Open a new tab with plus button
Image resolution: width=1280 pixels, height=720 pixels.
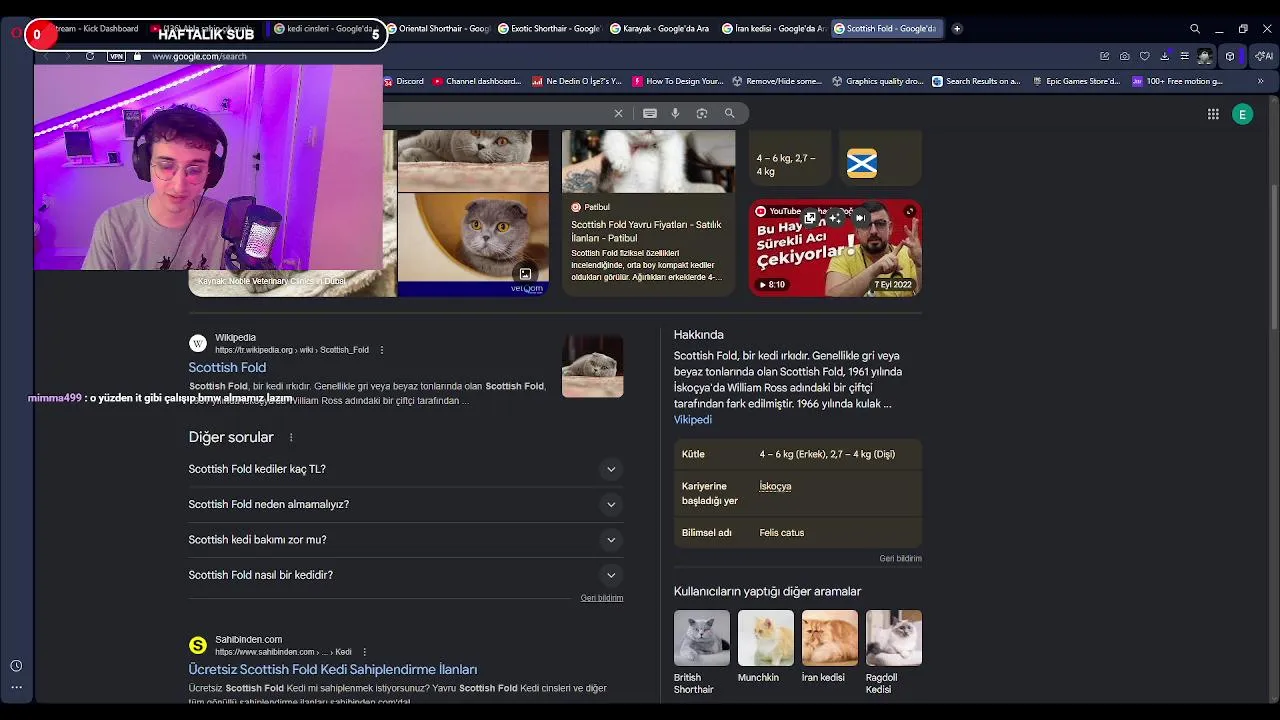point(957,29)
